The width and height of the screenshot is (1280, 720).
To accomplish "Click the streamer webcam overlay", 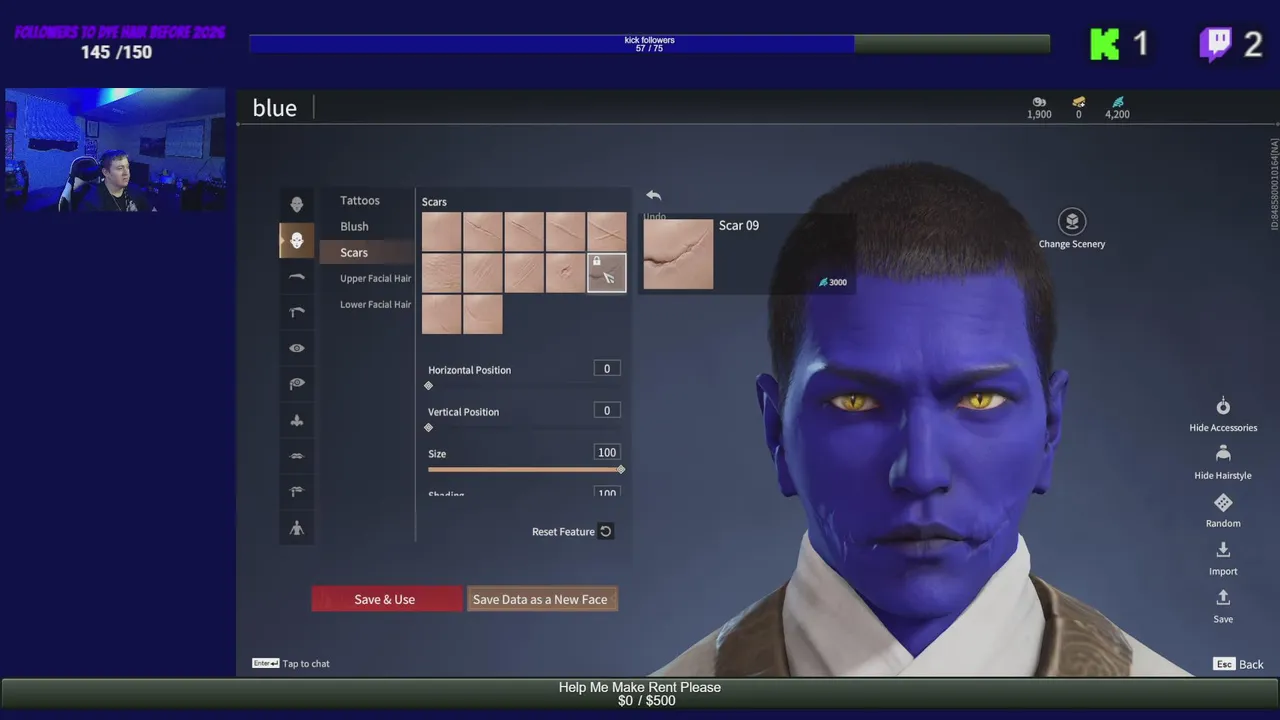I will 115,150.
